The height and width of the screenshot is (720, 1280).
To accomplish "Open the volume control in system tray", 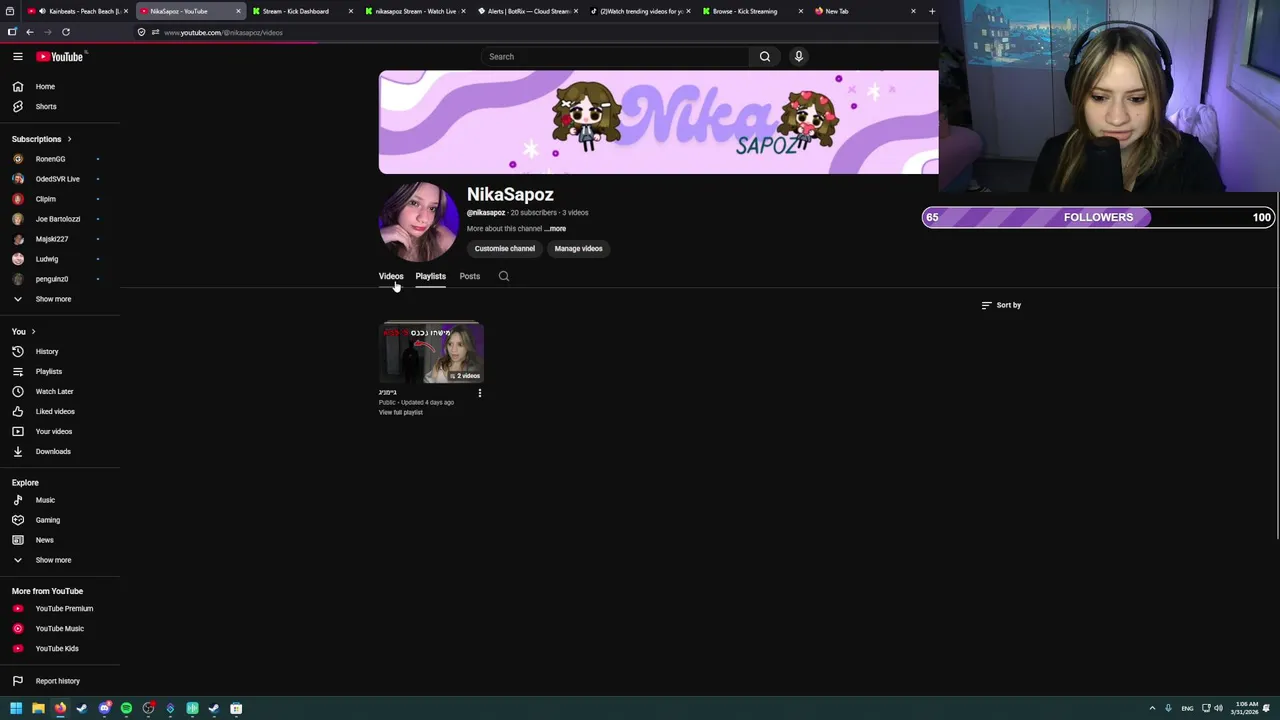I will tap(1218, 708).
